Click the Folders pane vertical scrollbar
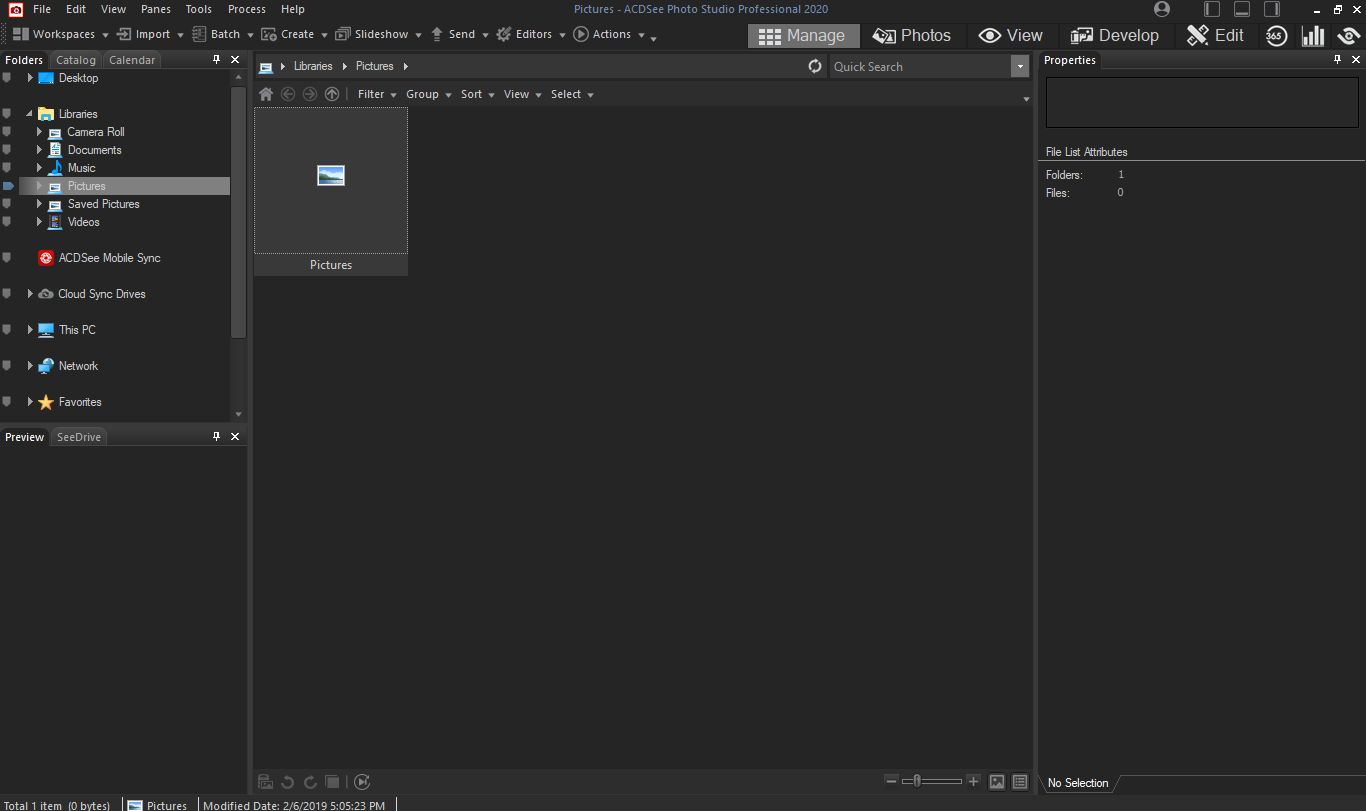Screen dimensions: 1366x811 (x=238, y=212)
